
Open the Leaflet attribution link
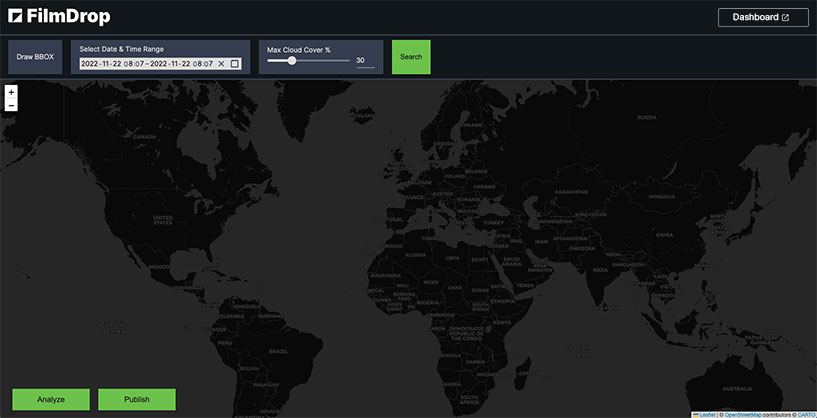click(x=707, y=413)
